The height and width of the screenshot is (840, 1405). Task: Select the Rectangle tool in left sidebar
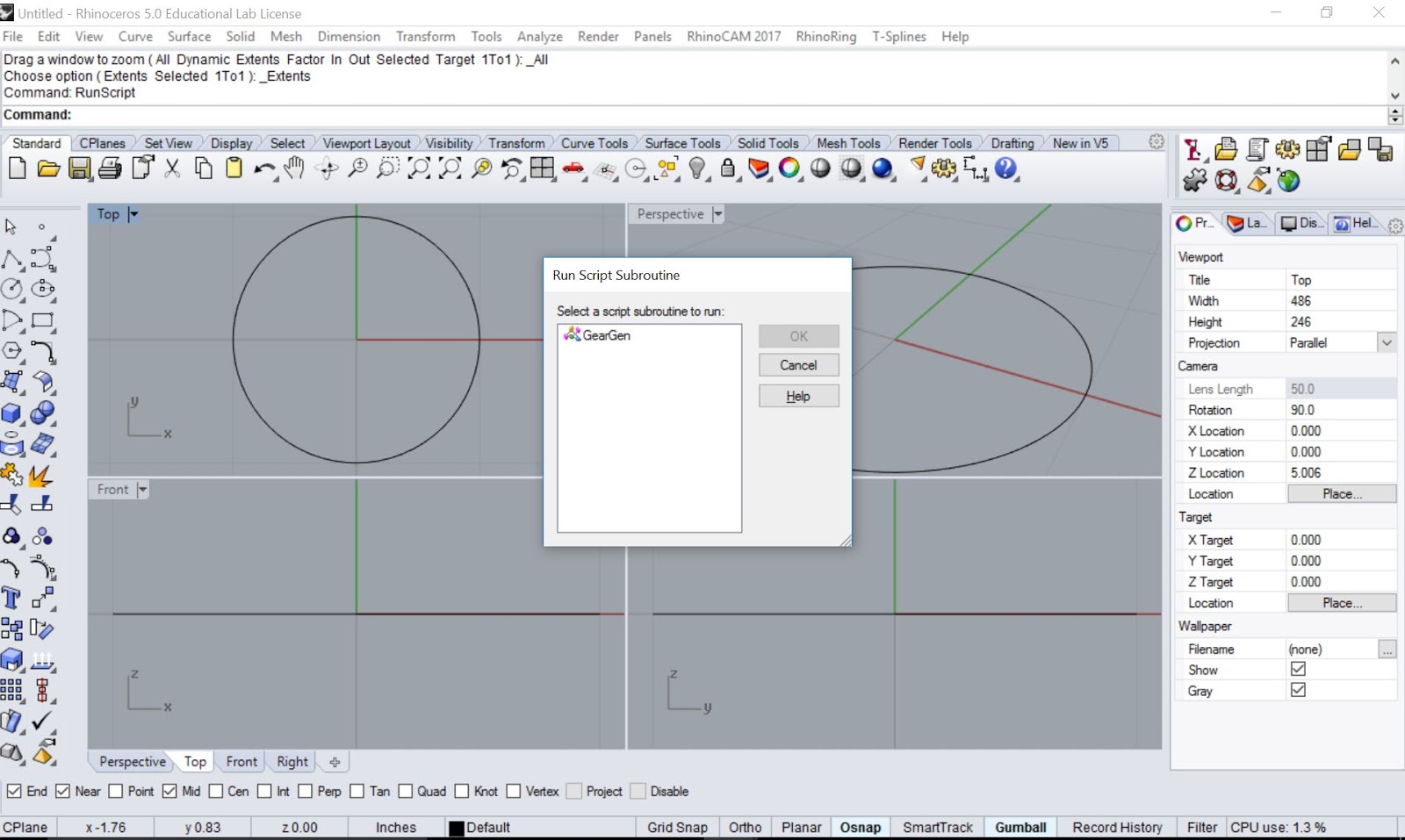tap(42, 320)
